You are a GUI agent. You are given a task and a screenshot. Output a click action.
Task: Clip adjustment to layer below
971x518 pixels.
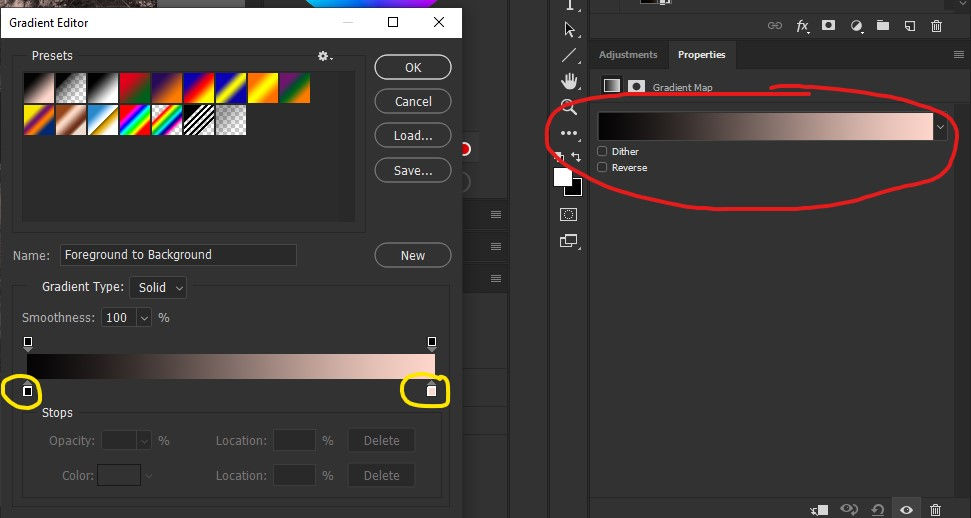820,510
